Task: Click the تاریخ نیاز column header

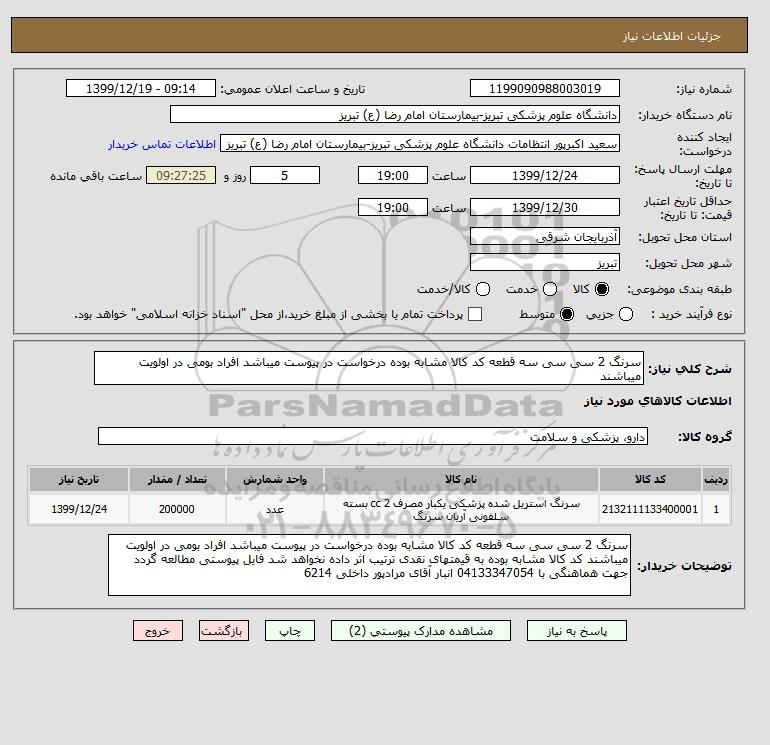Action: (x=79, y=479)
